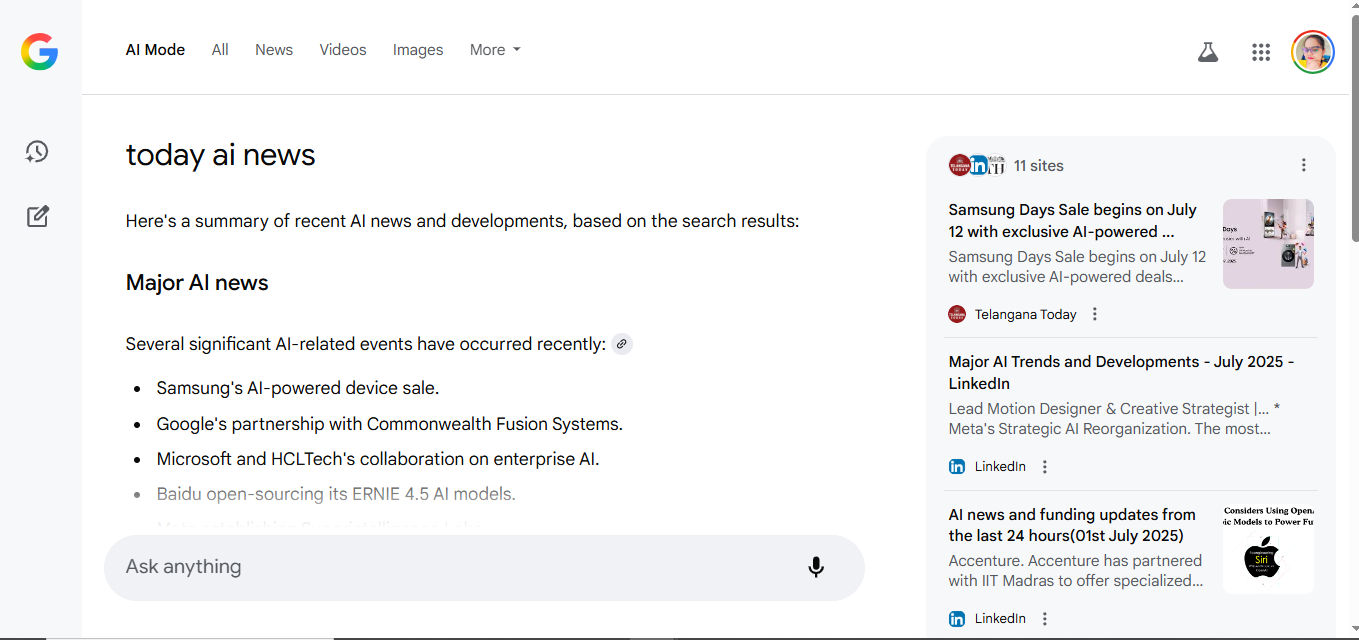
Task: Click the Google and Commonwealth Fusion Systems bullet
Action: click(390, 424)
